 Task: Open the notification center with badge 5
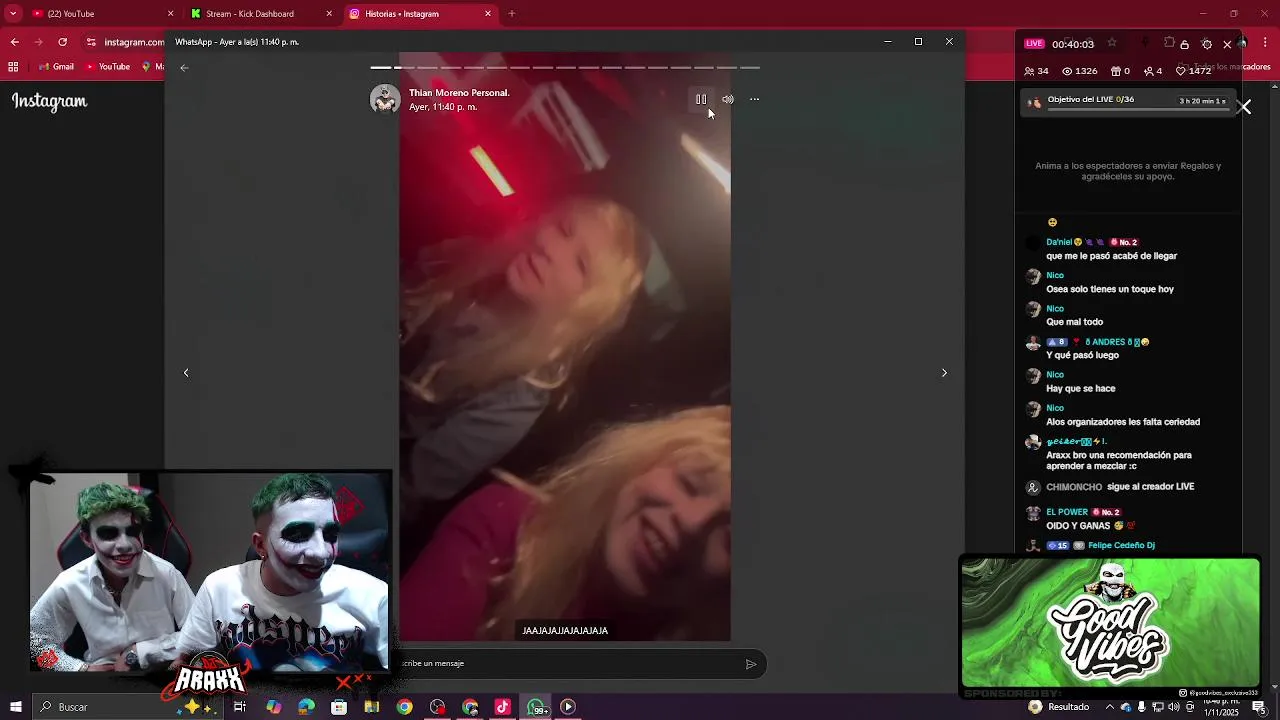coord(1259,707)
